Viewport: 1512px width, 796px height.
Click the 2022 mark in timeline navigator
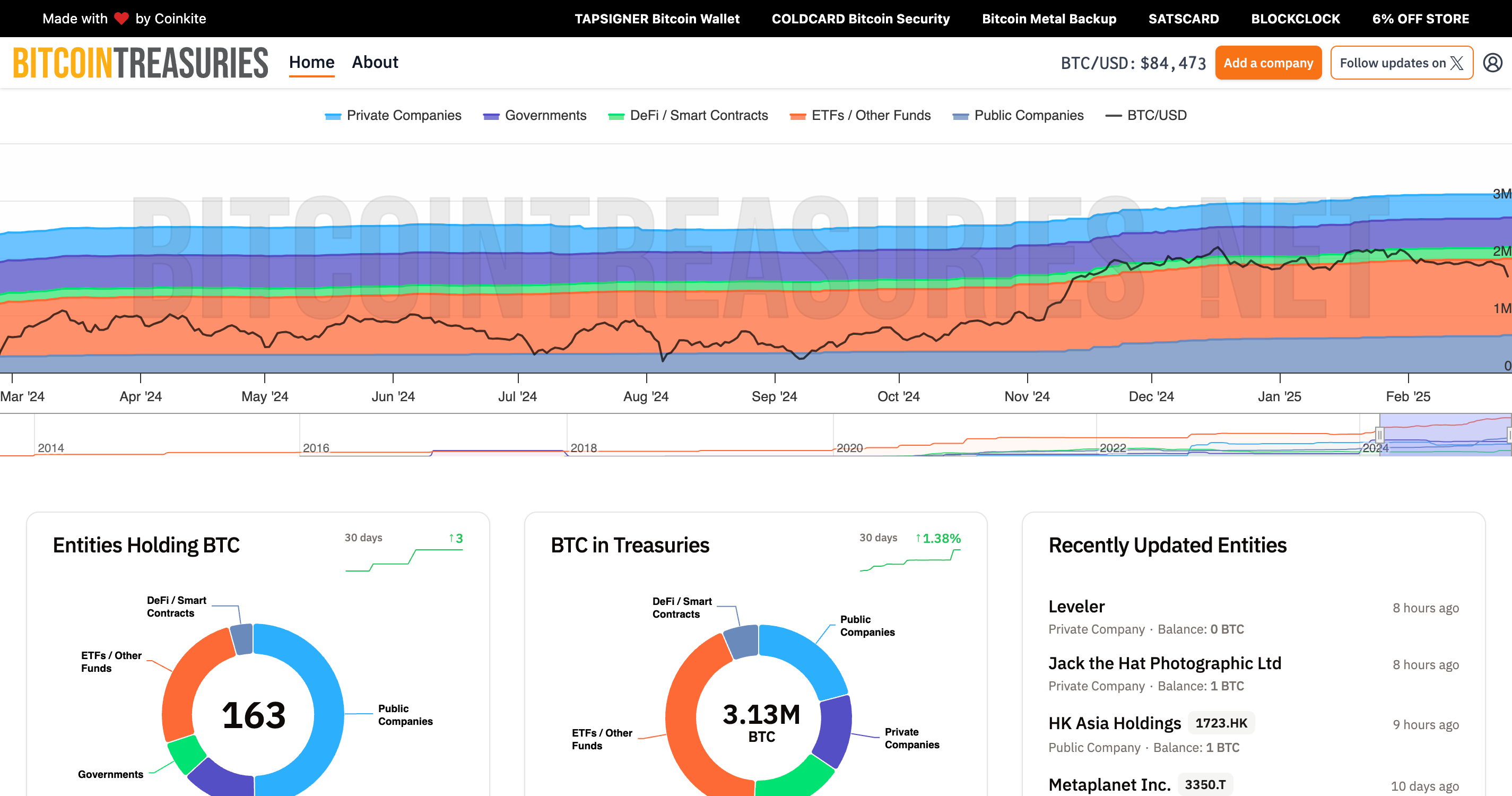click(x=1113, y=448)
